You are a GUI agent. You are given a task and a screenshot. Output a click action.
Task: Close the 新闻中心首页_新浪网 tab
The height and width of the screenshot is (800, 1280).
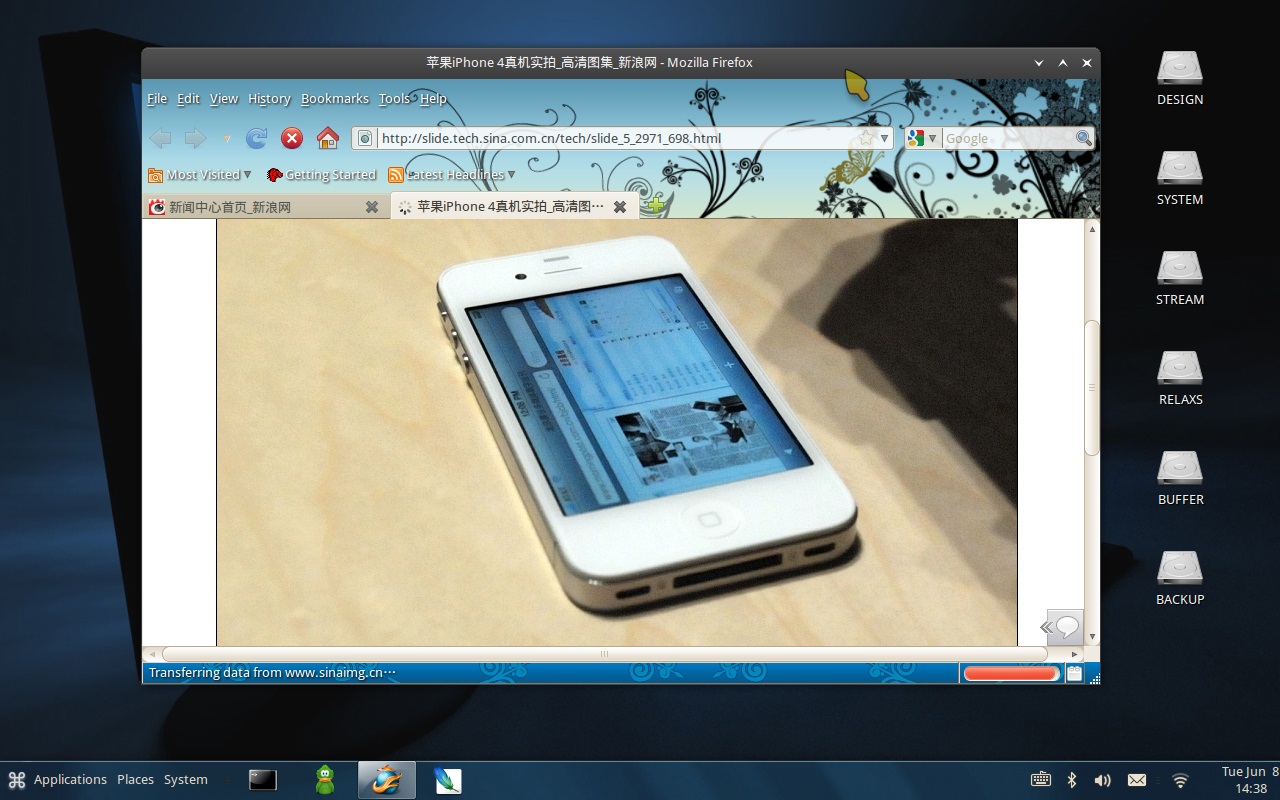372,207
